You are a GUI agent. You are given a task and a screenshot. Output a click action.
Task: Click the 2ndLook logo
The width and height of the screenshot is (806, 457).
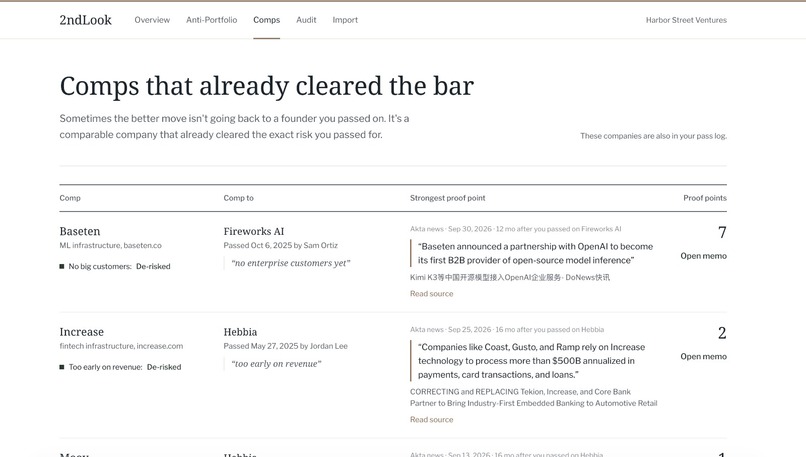[x=85, y=20]
